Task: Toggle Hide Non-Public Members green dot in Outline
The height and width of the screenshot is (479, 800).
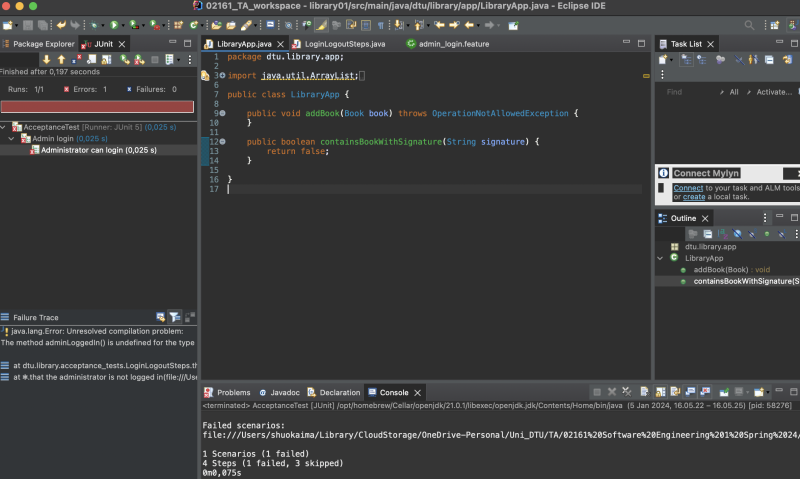Action: (x=767, y=234)
